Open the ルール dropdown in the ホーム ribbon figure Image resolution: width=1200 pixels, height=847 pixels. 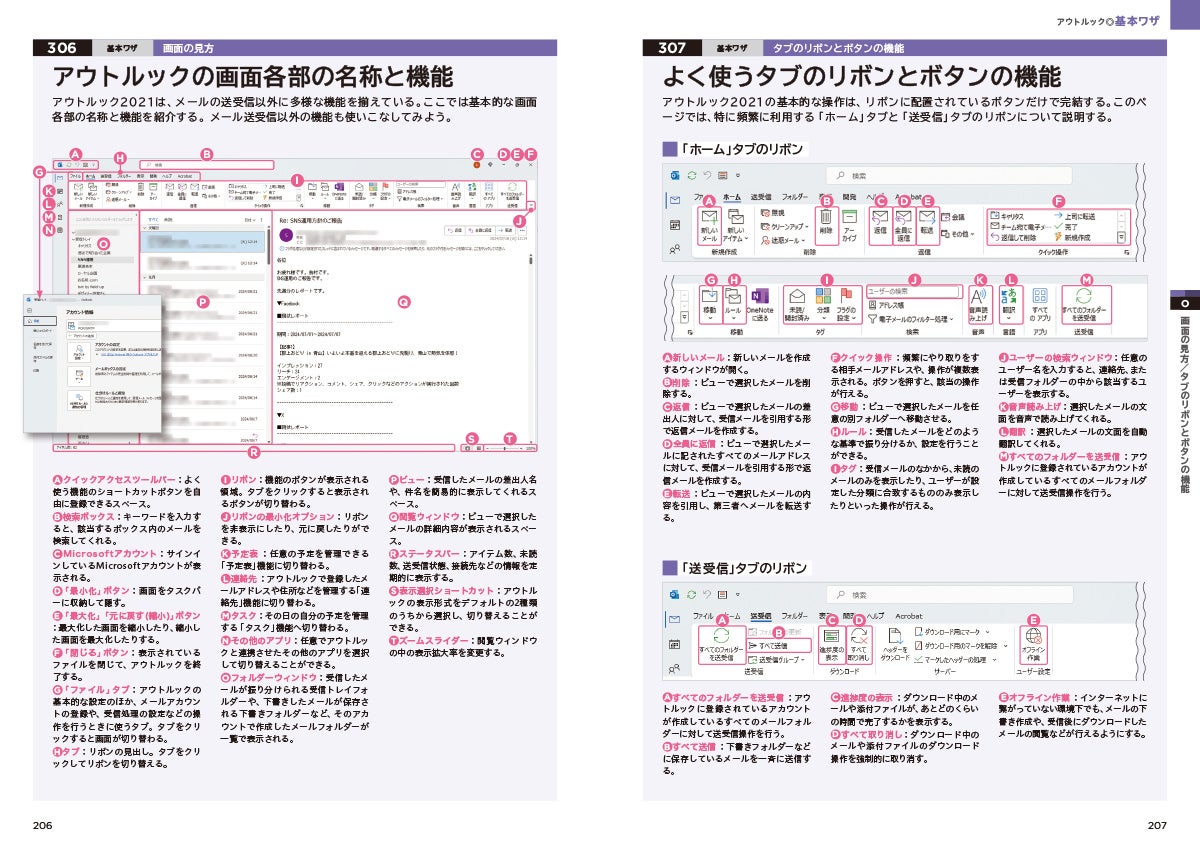pyautogui.click(x=735, y=304)
